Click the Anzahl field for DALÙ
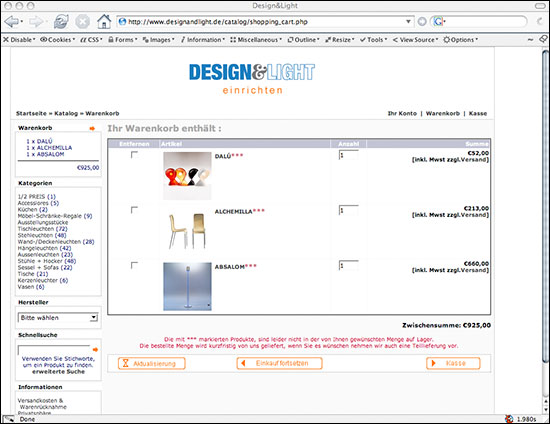Viewport: 550px width, 424px height. click(x=349, y=155)
